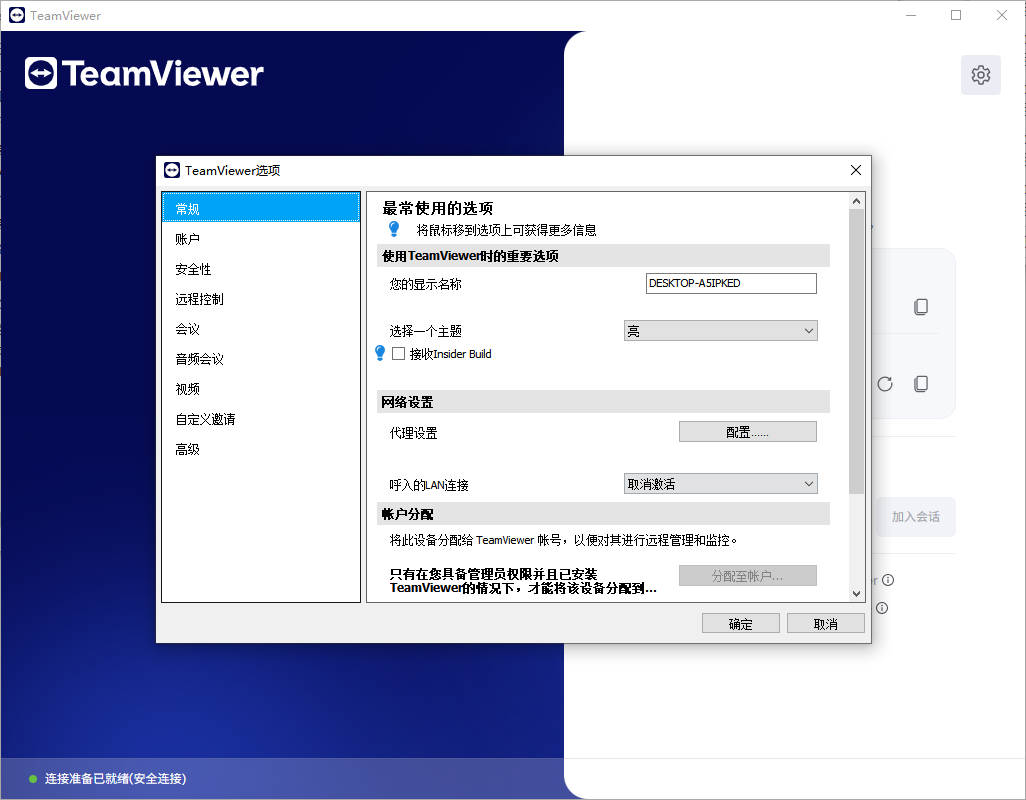The image size is (1026, 800).
Task: Click the 分配至帐户... button
Action: (747, 576)
